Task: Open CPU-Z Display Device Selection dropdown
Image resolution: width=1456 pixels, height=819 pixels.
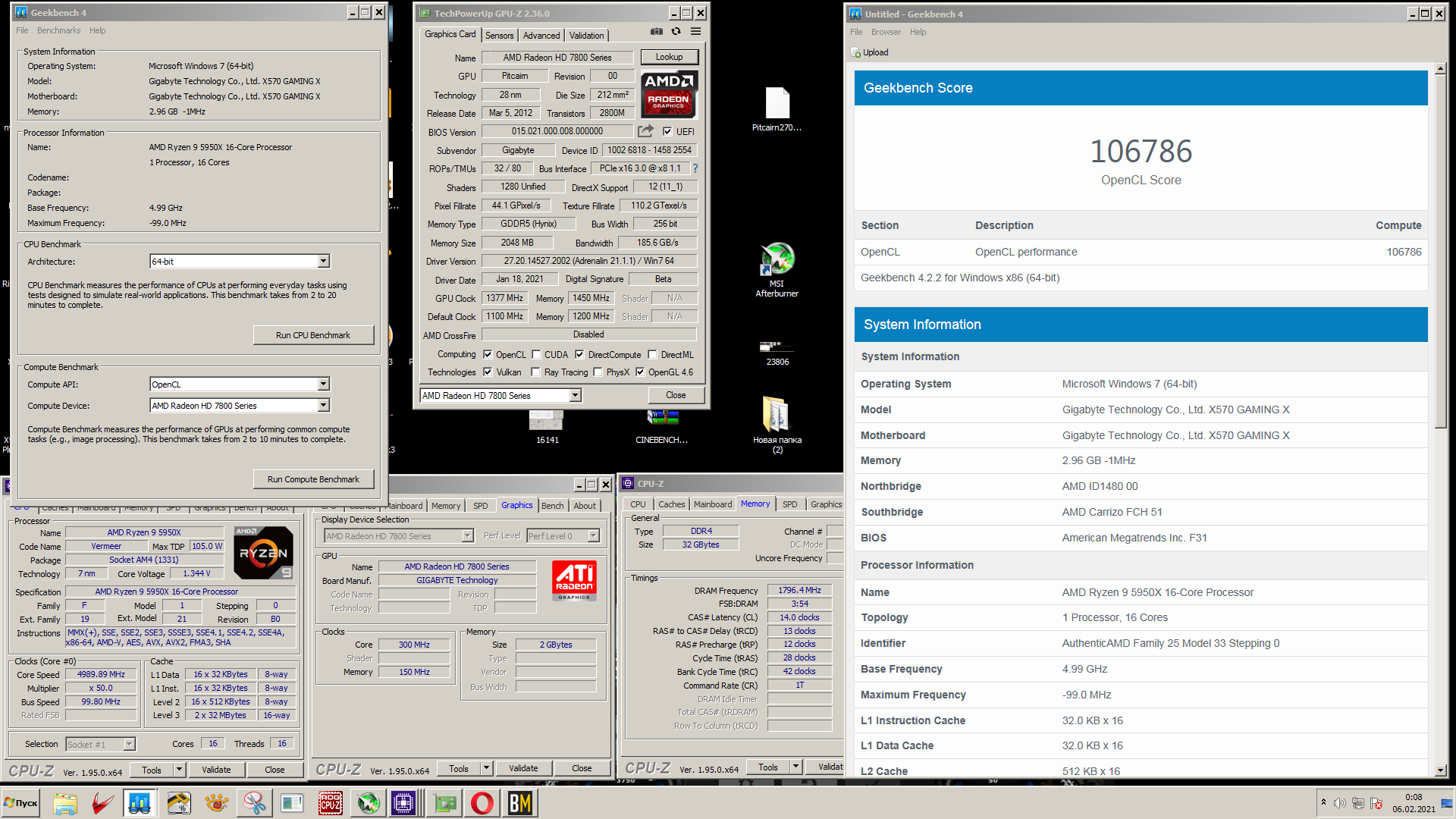Action: [467, 535]
